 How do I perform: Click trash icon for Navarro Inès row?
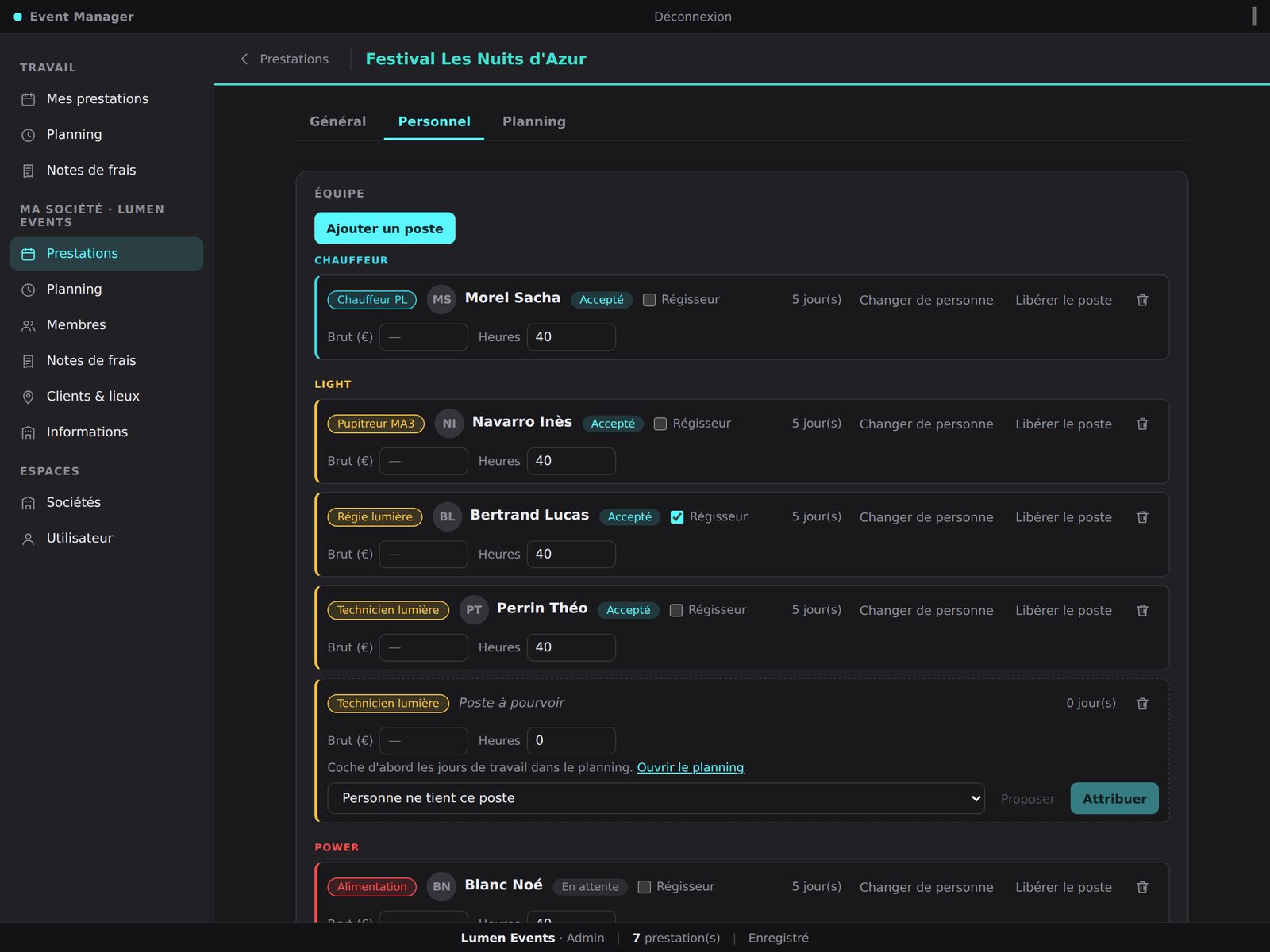point(1142,424)
